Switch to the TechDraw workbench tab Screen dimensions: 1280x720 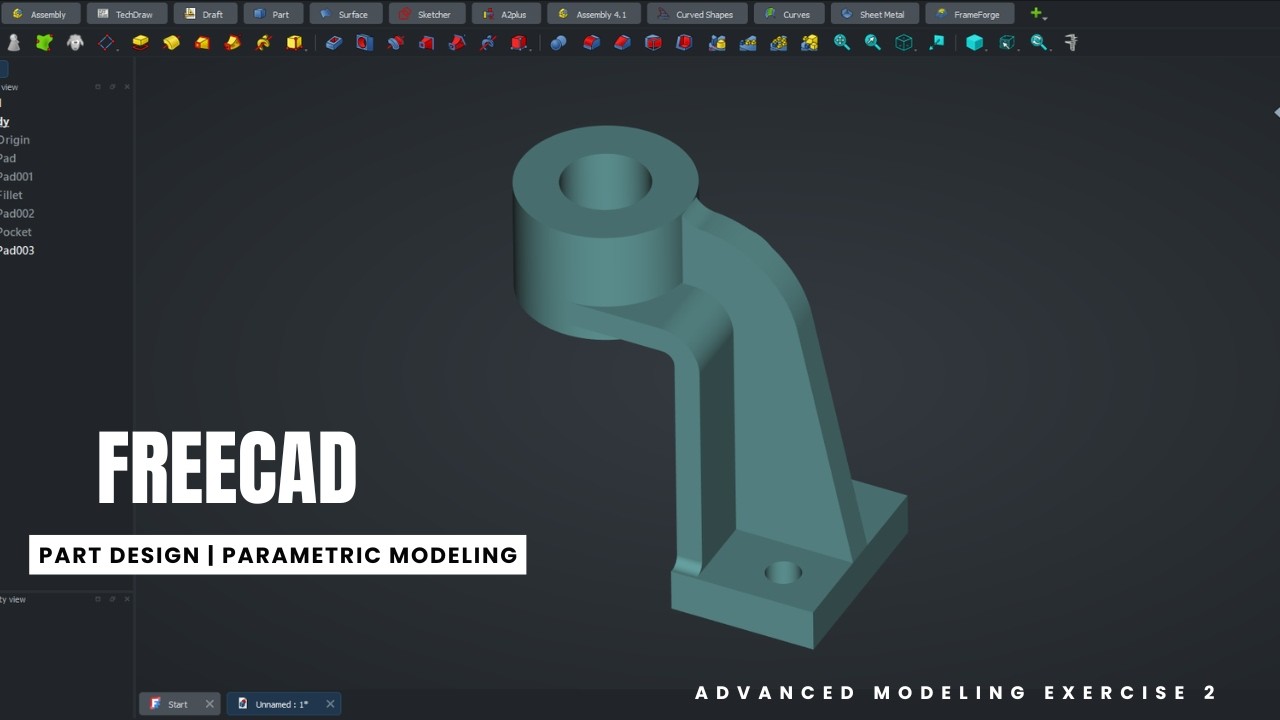tap(126, 14)
